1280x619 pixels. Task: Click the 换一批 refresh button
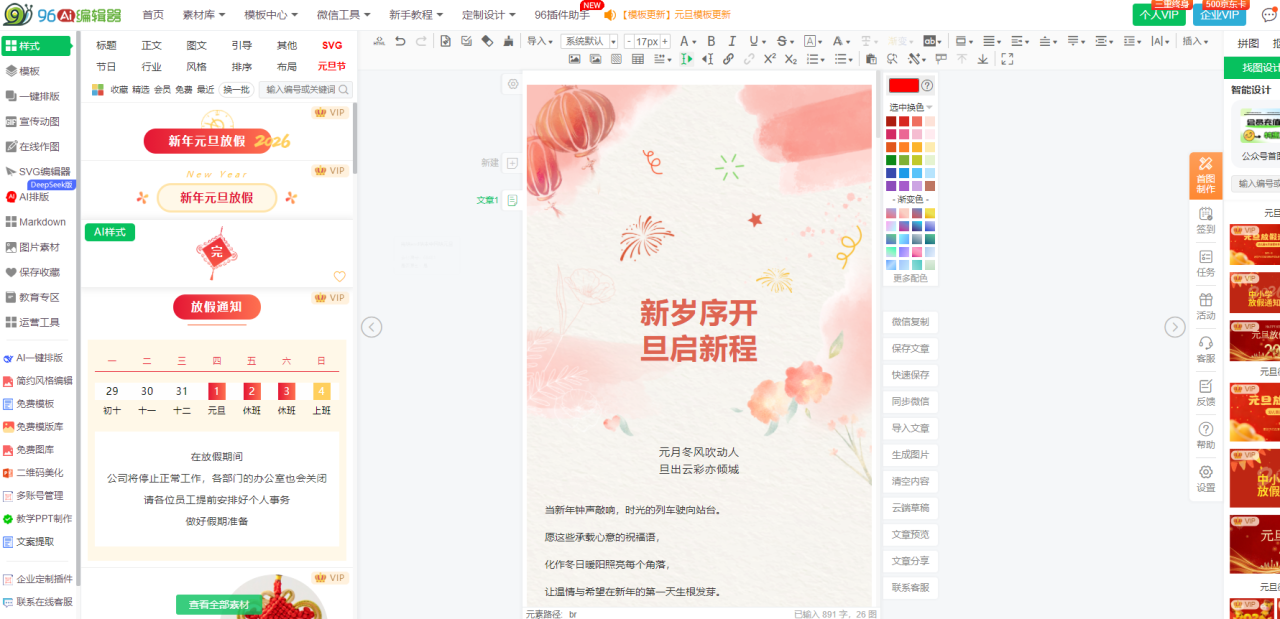click(236, 89)
